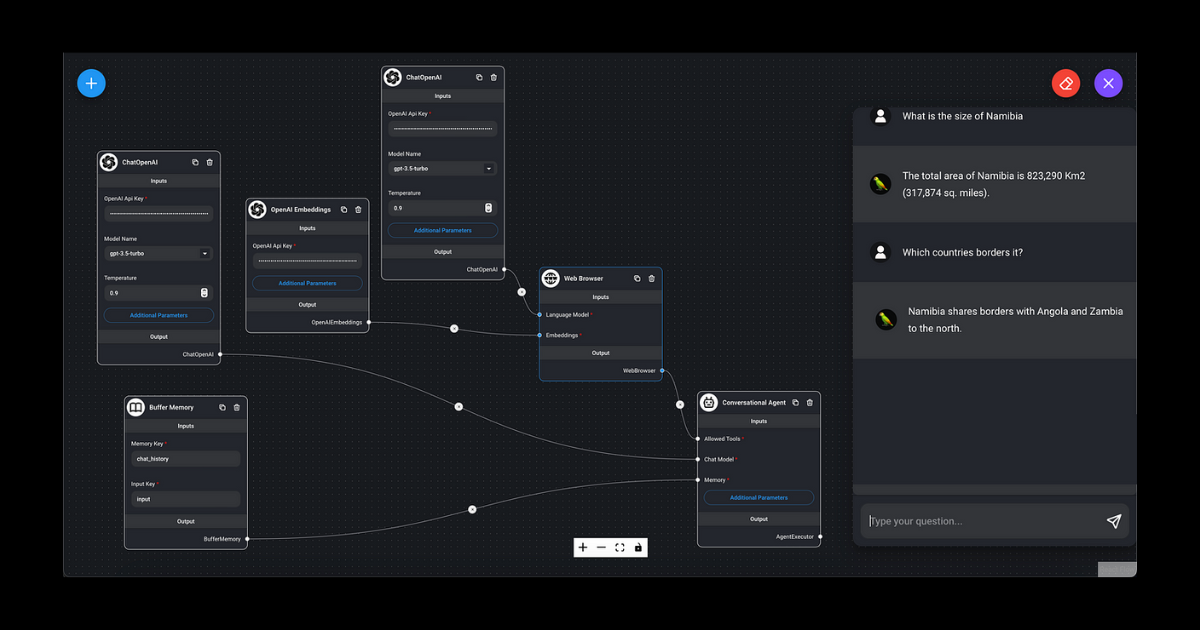The image size is (1200, 630).
Task: Click the blue add node plus button
Action: click(91, 83)
